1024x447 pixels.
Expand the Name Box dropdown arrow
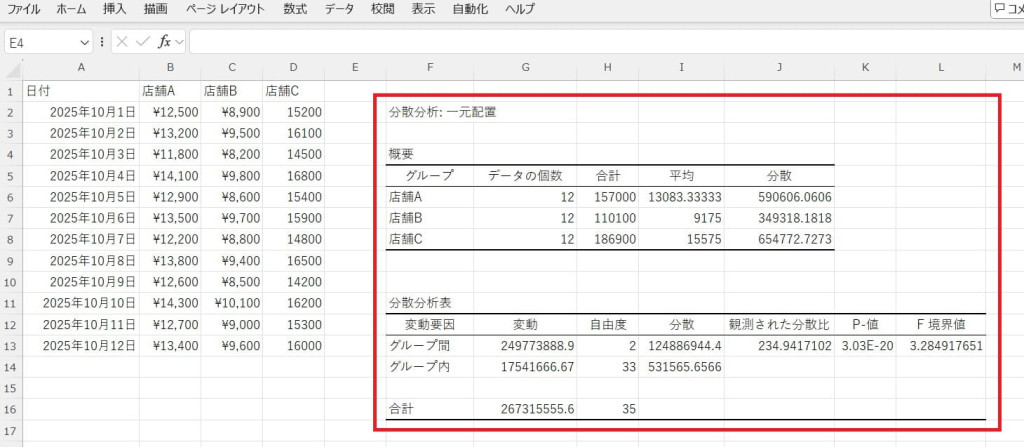click(84, 43)
